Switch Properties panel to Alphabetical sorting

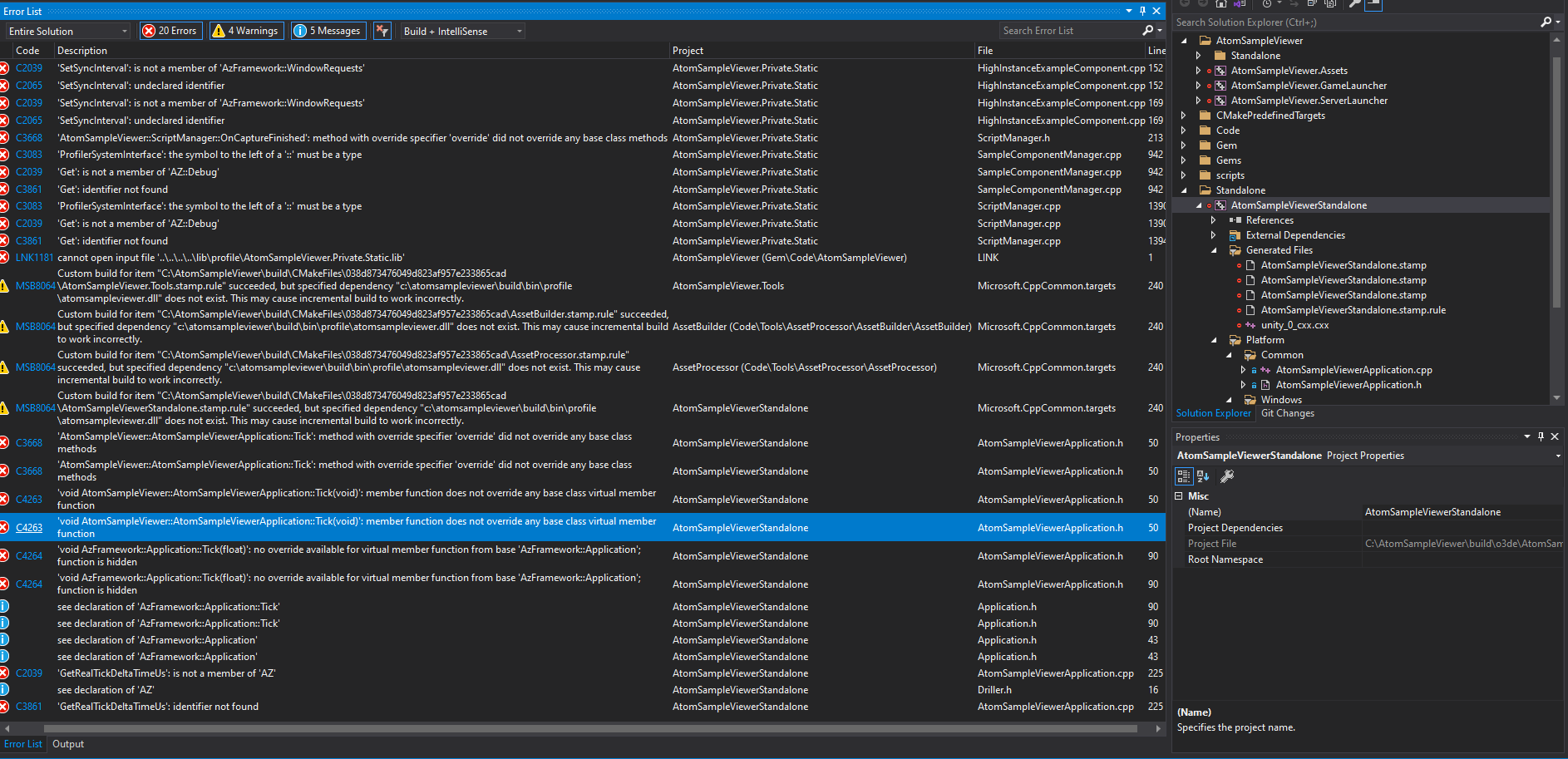pyautogui.click(x=1203, y=476)
